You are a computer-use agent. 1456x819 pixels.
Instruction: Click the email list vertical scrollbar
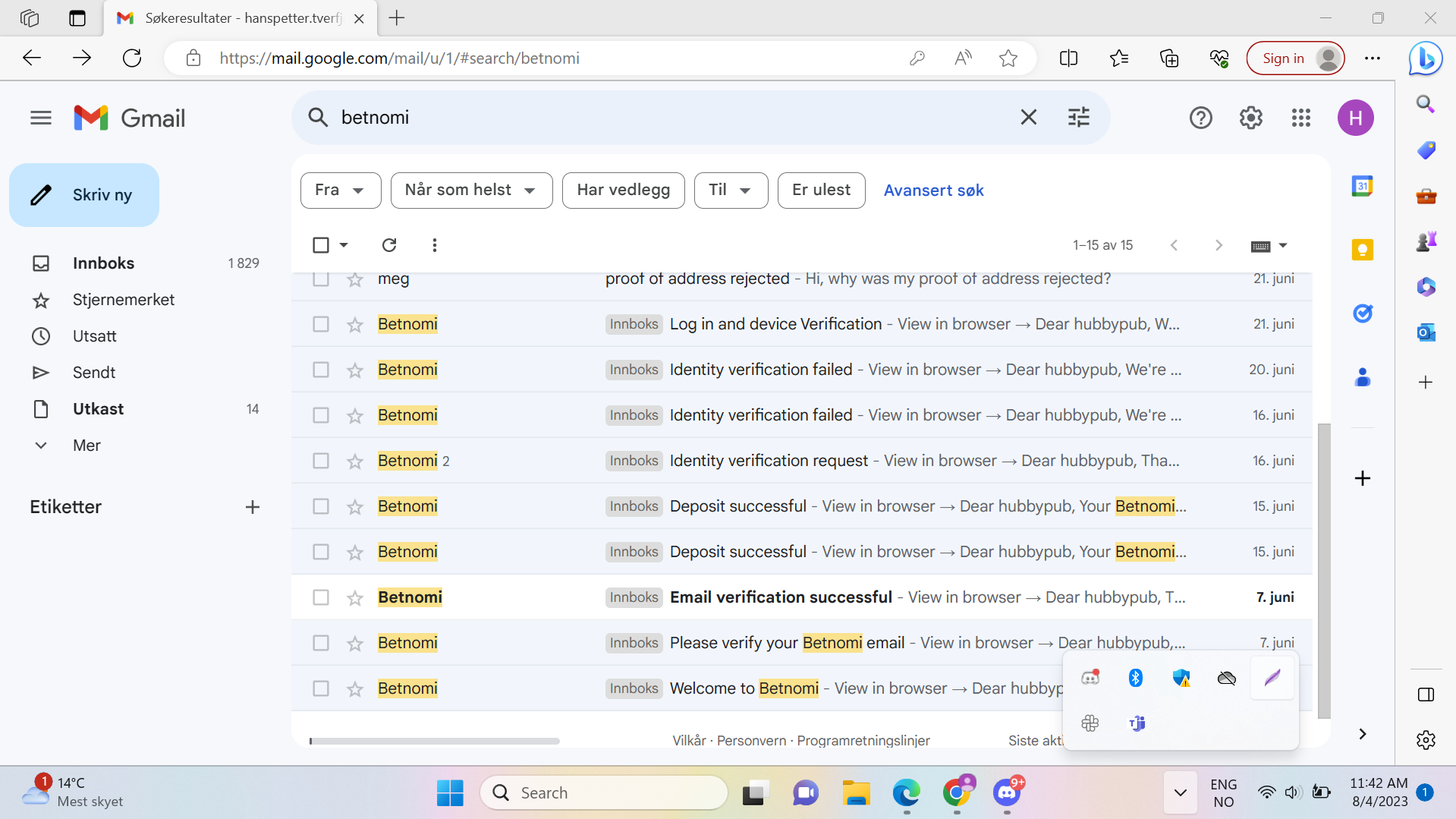coord(1324,571)
